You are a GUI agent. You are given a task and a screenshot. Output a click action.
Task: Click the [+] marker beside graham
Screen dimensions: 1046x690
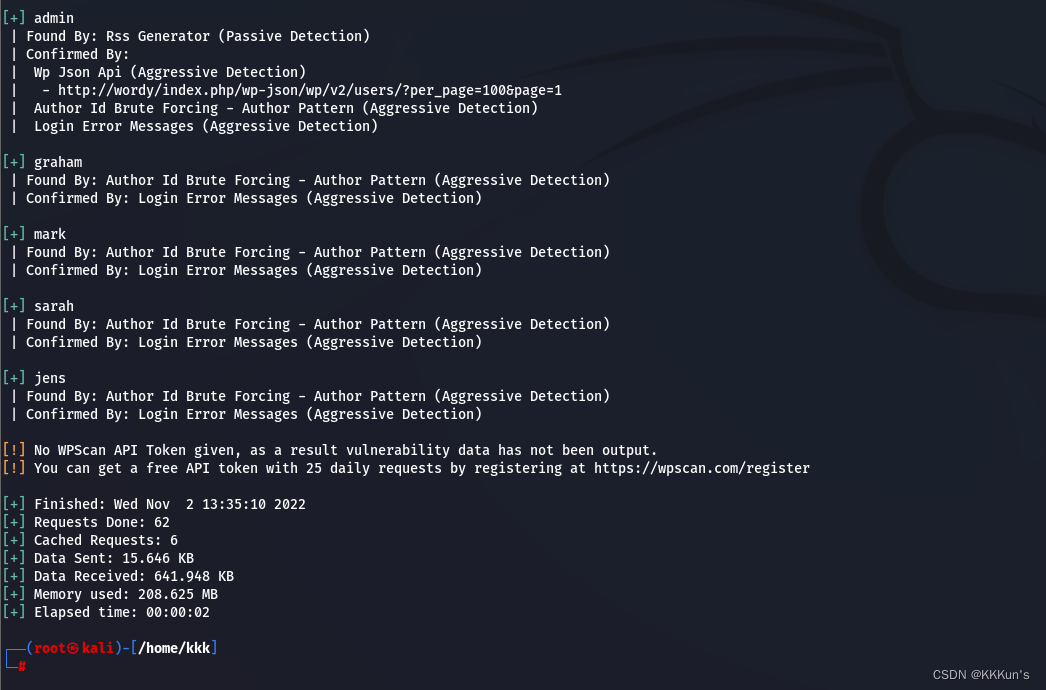14,162
